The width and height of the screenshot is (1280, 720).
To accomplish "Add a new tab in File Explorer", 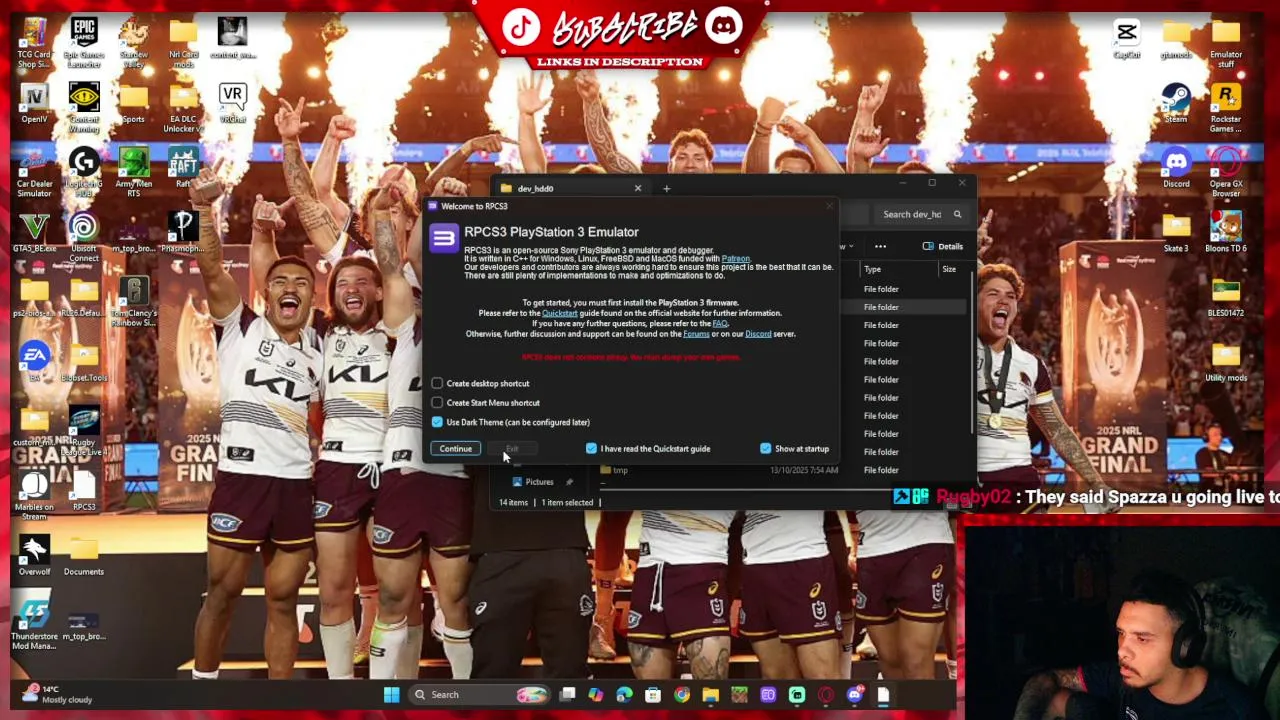I will coord(667,188).
